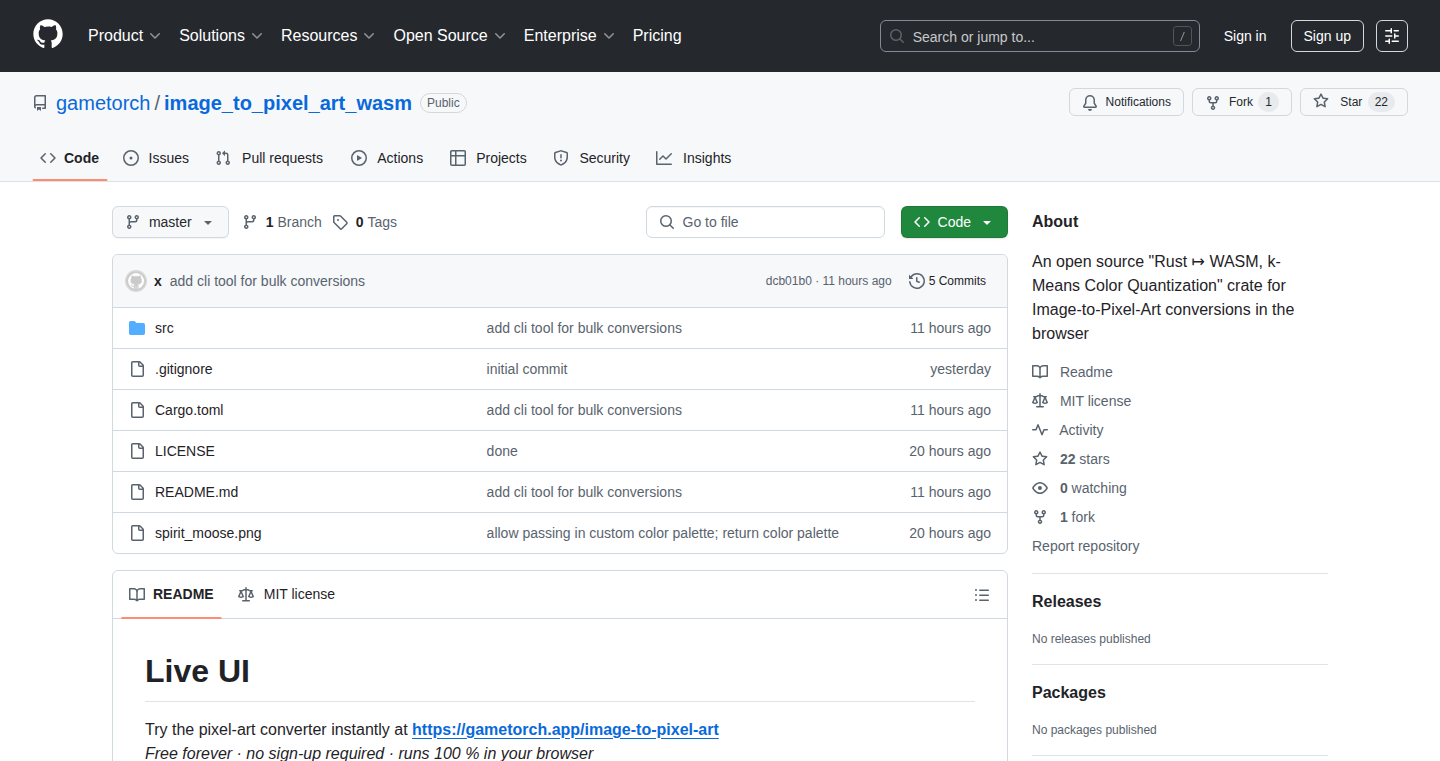Star this repository

click(1353, 102)
